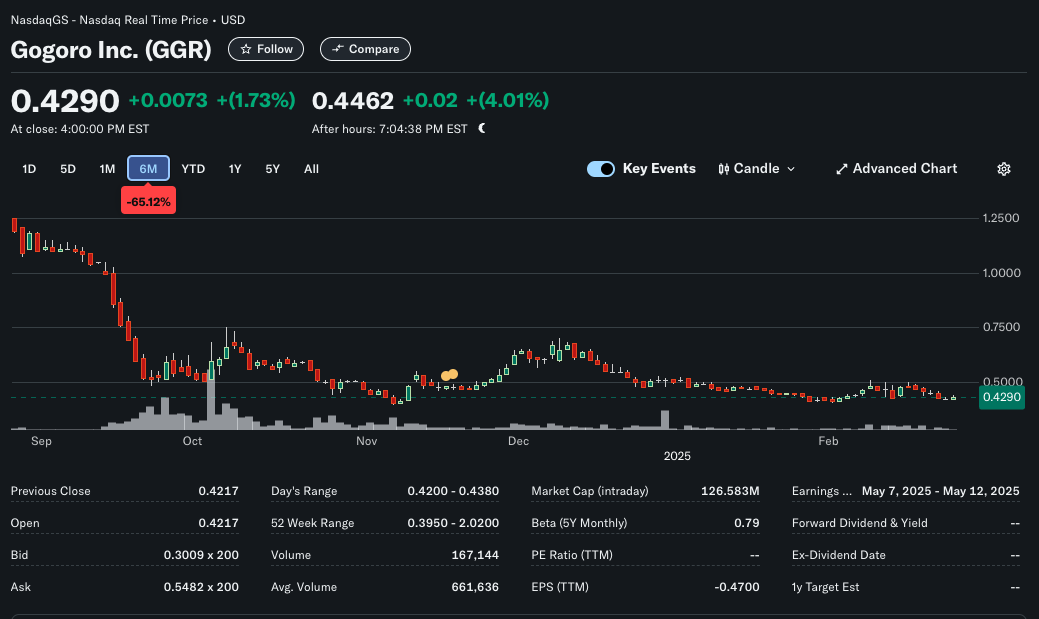Click the 167,144 volume value
1039x619 pixels.
point(475,555)
